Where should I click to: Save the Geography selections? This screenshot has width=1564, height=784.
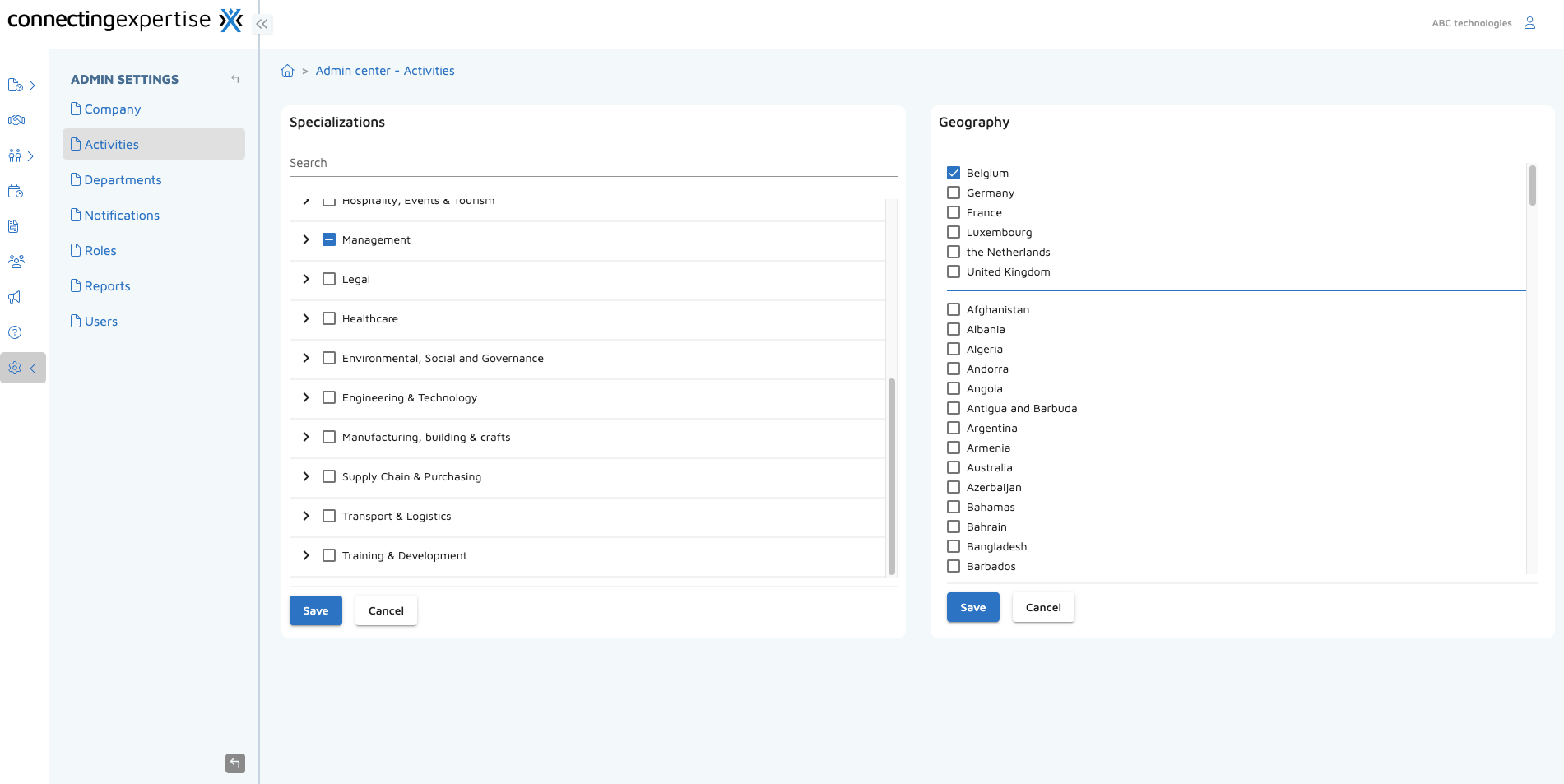(x=972, y=607)
